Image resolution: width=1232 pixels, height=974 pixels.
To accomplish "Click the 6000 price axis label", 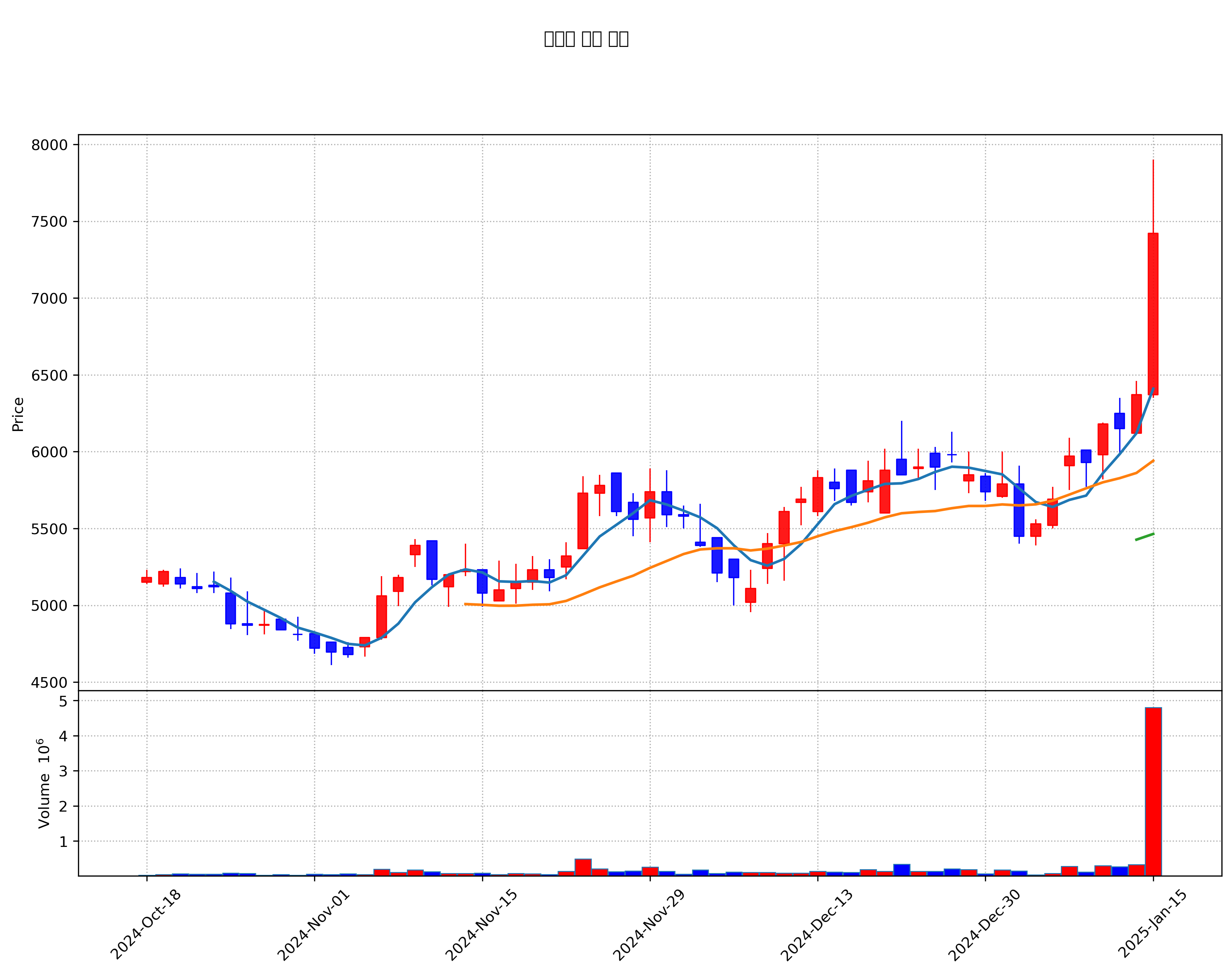I will coord(50,452).
